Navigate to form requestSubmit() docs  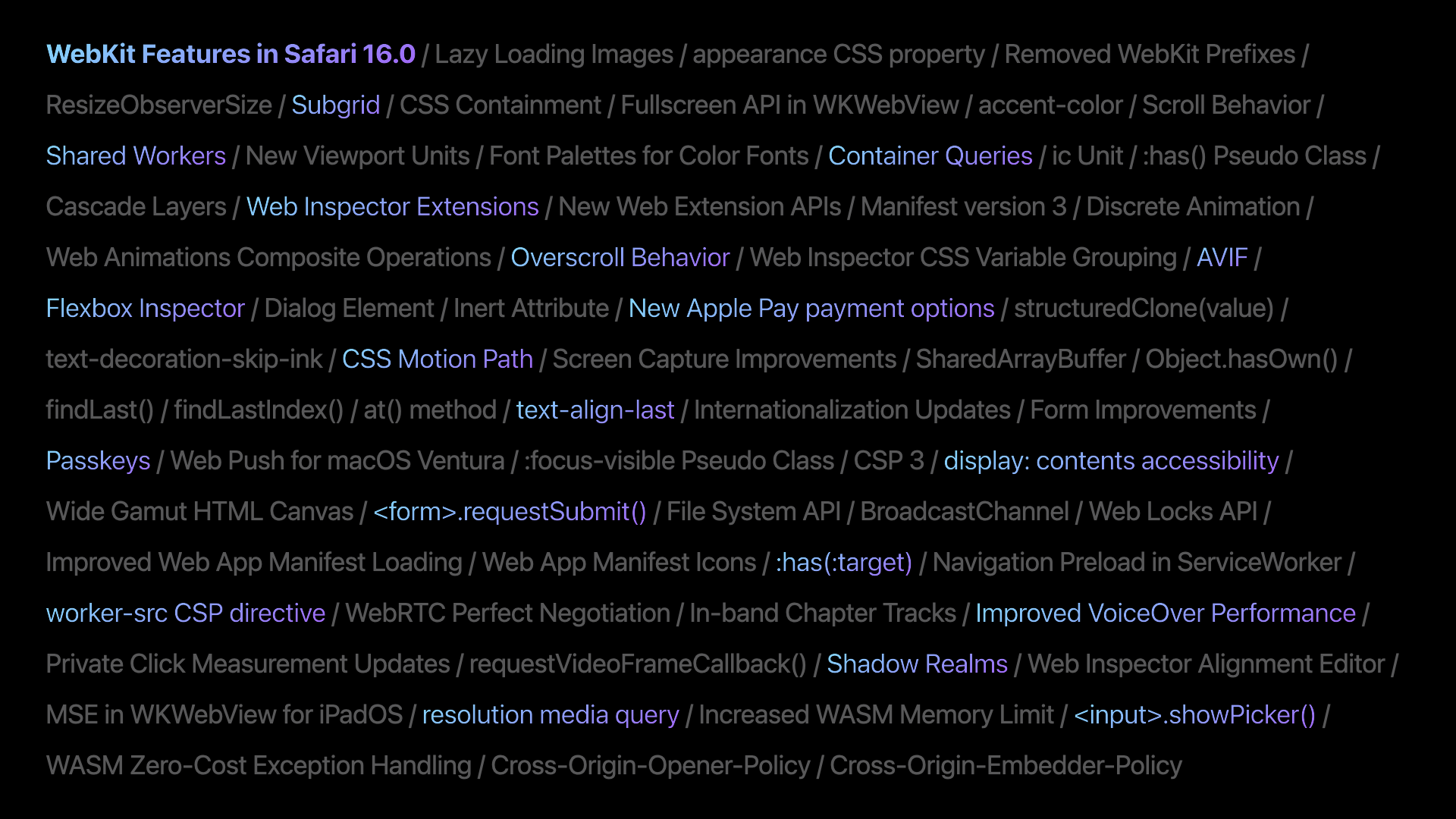pos(512,511)
